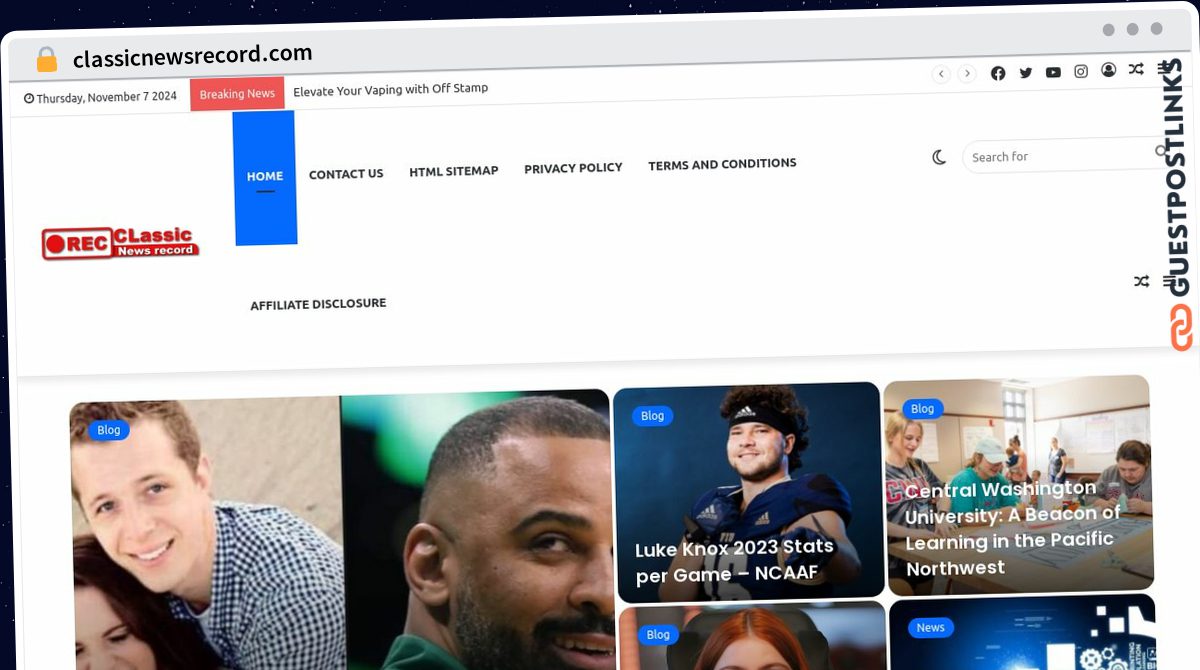The height and width of the screenshot is (670, 1200).
Task: Open the Affiliate Disclosure menu item
Action: [318, 304]
